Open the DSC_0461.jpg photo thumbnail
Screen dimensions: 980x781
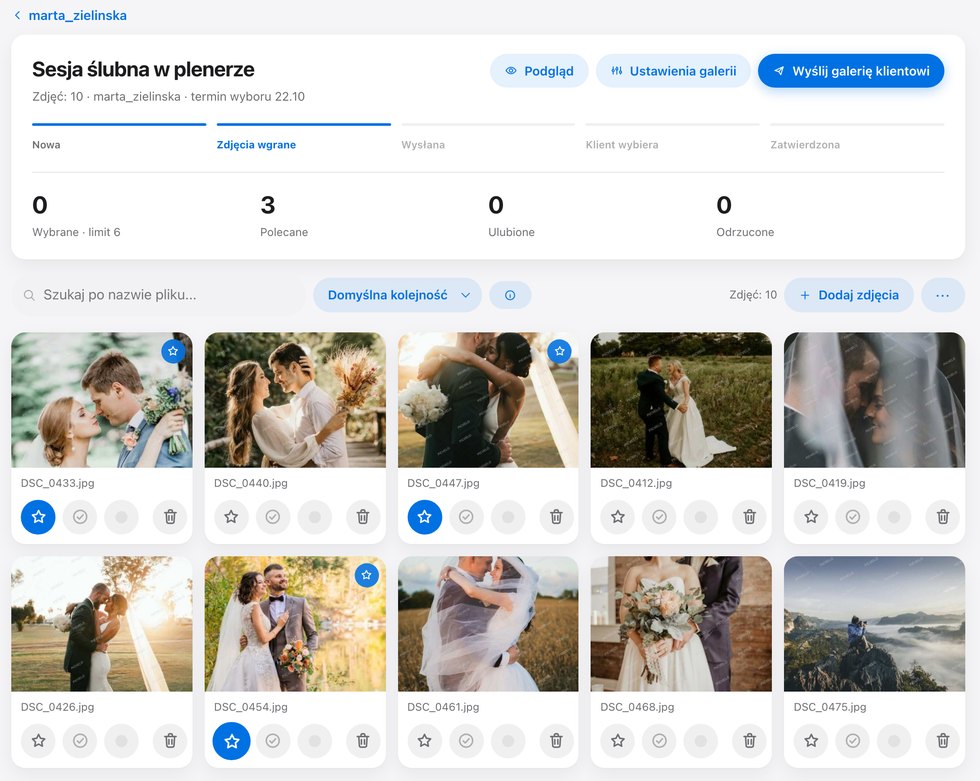pos(488,624)
